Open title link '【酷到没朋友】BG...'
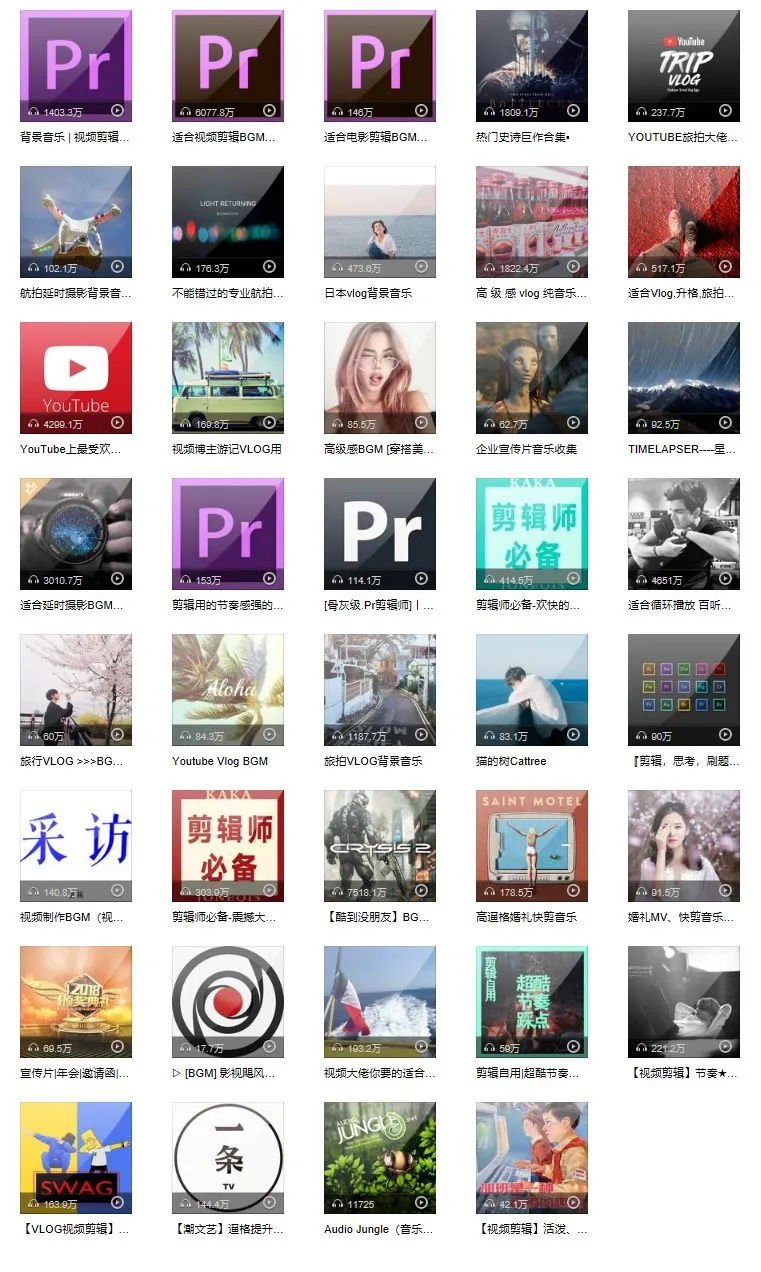 pos(376,917)
